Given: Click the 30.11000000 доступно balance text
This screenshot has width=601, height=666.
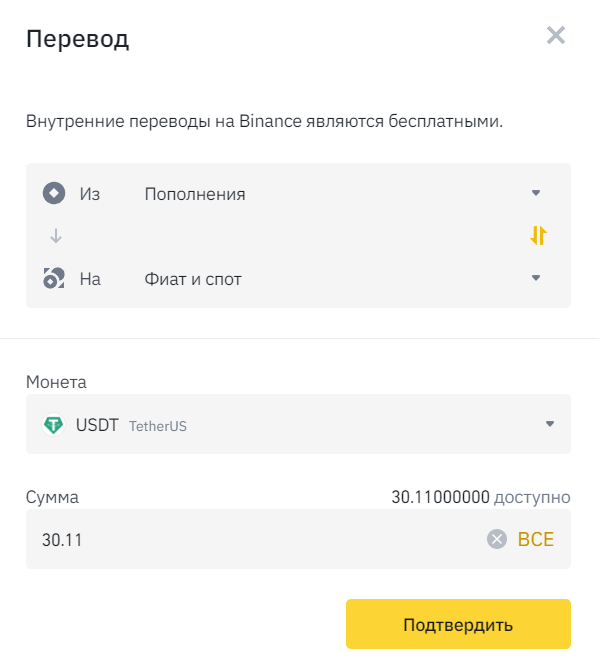Looking at the screenshot, I should point(480,497).
